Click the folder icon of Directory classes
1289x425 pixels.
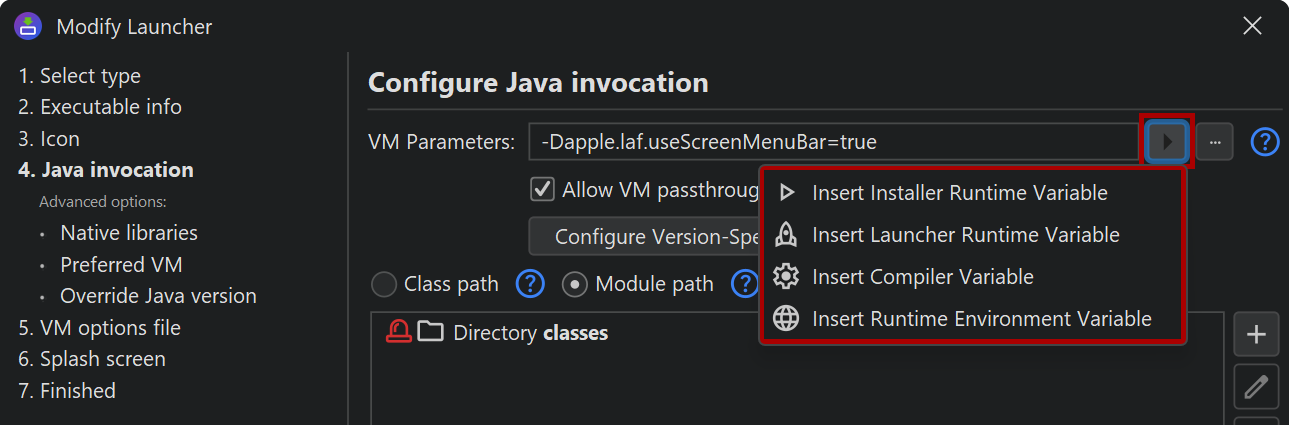click(431, 332)
